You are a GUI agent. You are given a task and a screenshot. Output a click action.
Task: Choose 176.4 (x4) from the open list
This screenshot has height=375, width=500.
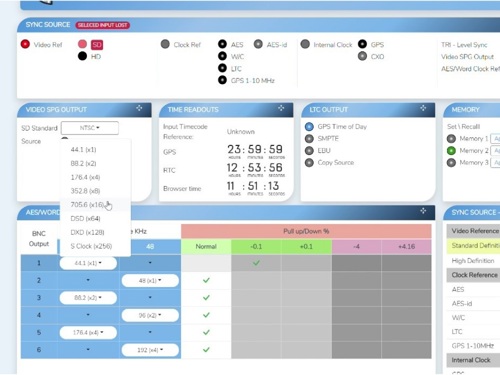[95, 177]
